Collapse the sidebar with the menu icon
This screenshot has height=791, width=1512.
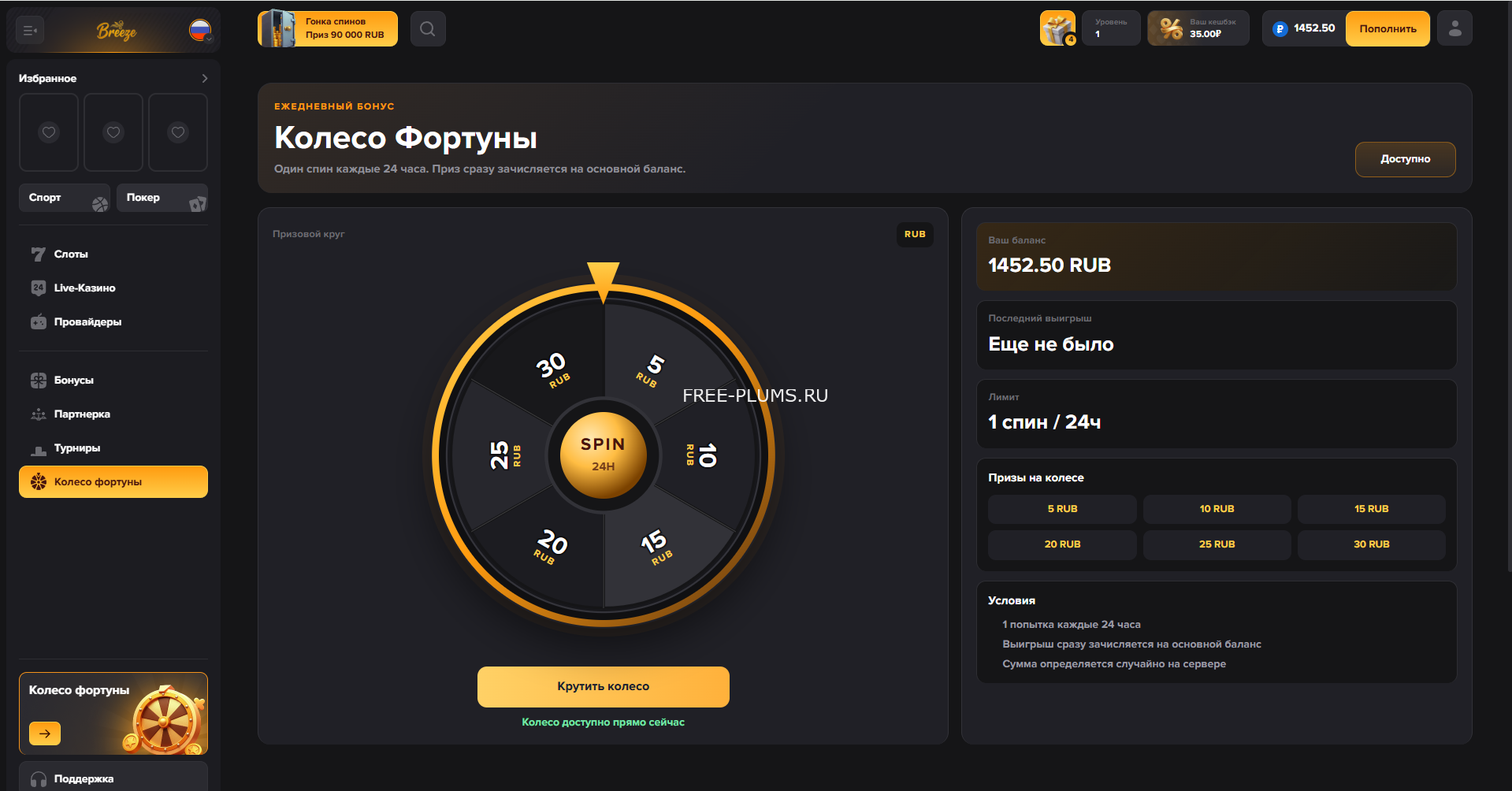coord(30,31)
